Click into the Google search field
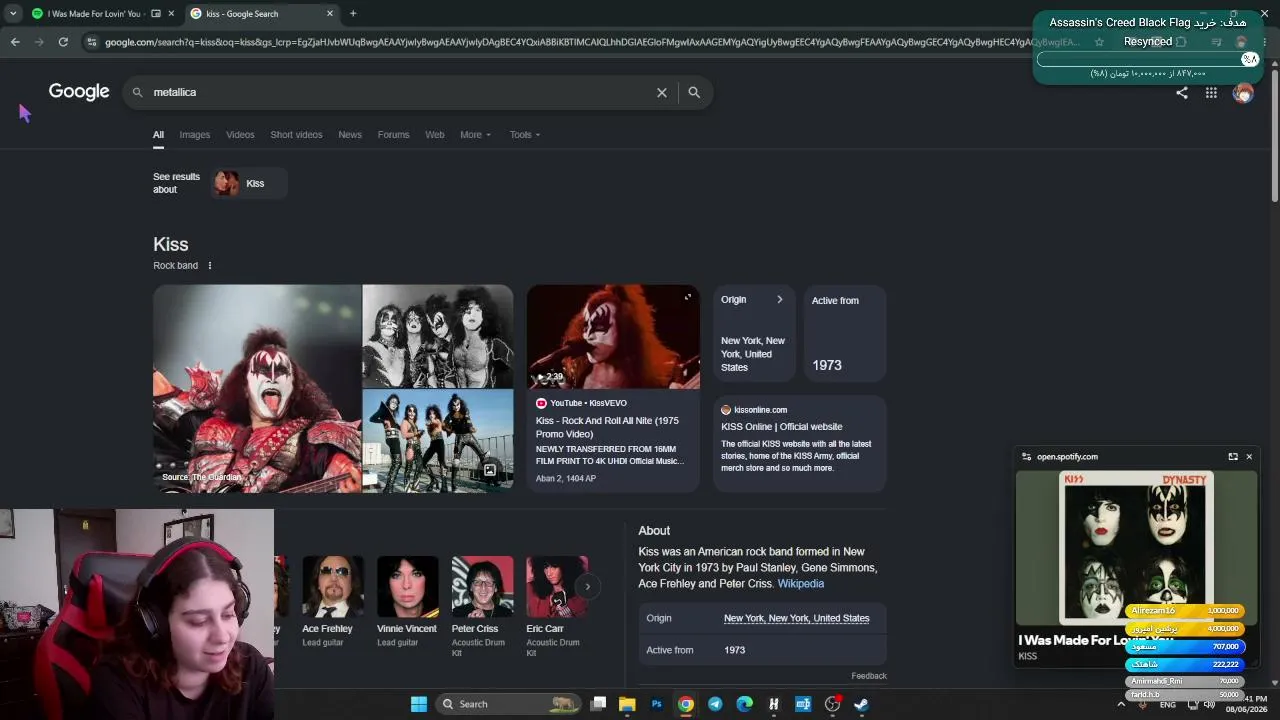 tap(400, 92)
